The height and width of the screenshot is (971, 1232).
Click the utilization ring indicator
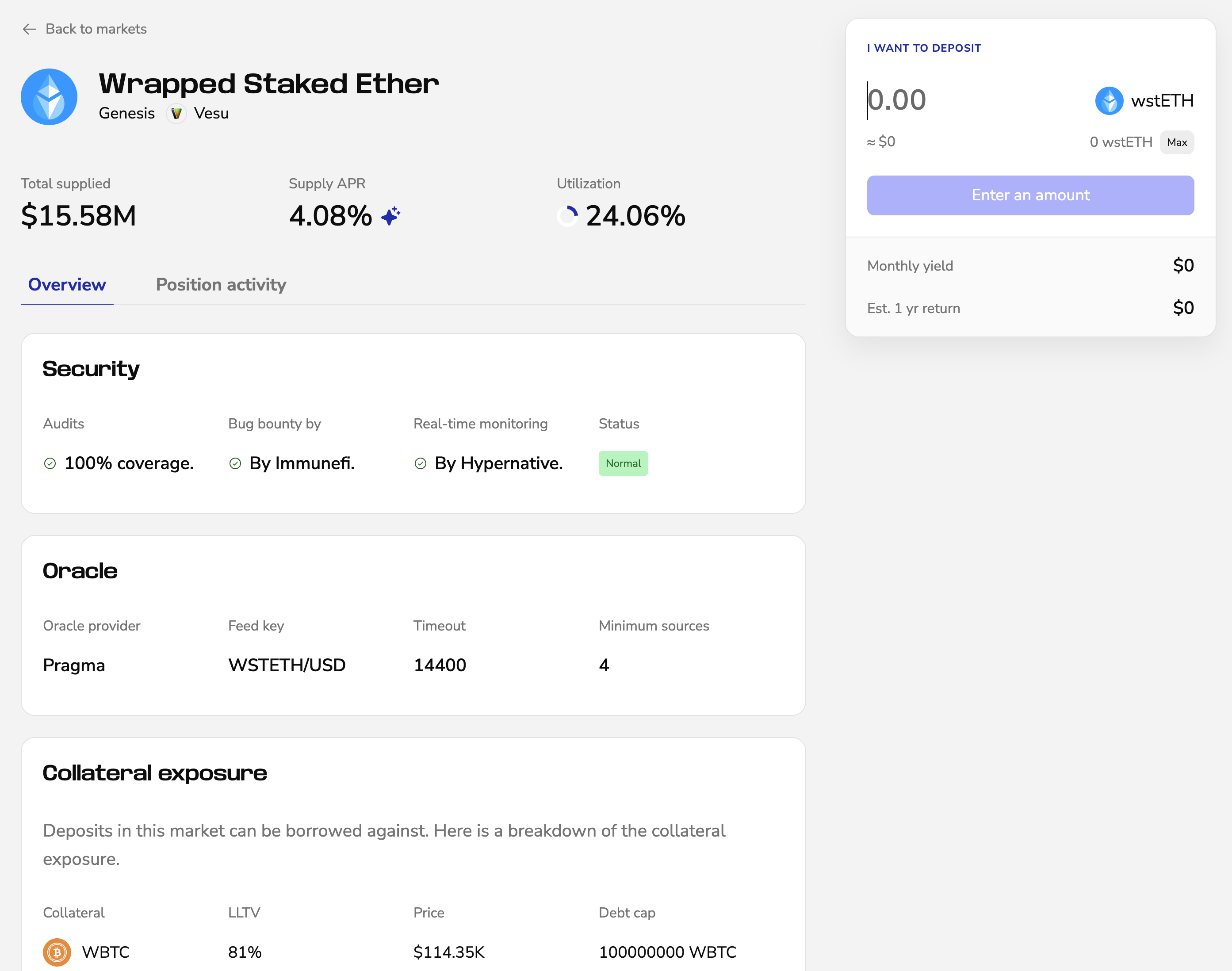point(567,216)
